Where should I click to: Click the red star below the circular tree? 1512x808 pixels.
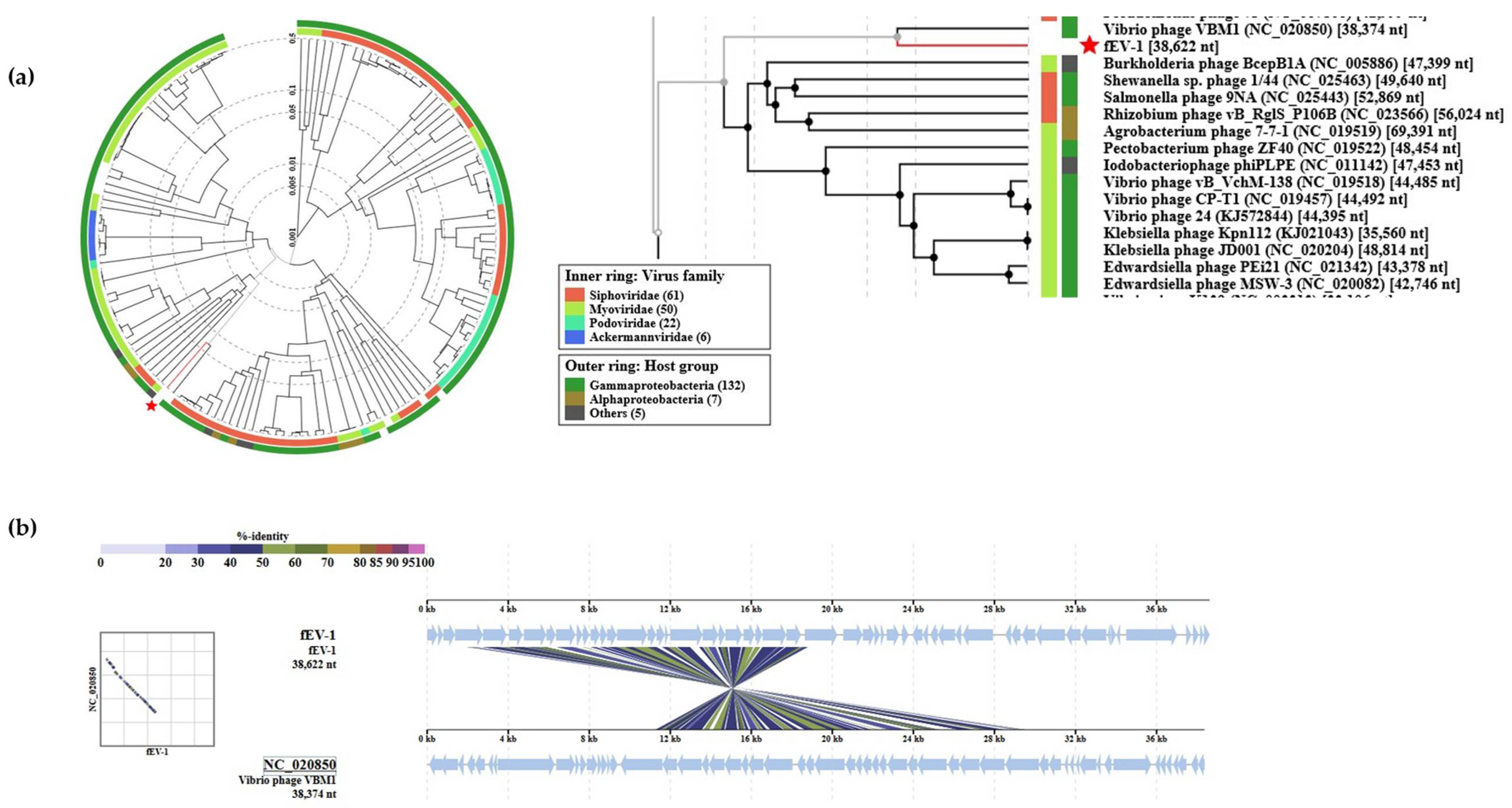point(151,406)
